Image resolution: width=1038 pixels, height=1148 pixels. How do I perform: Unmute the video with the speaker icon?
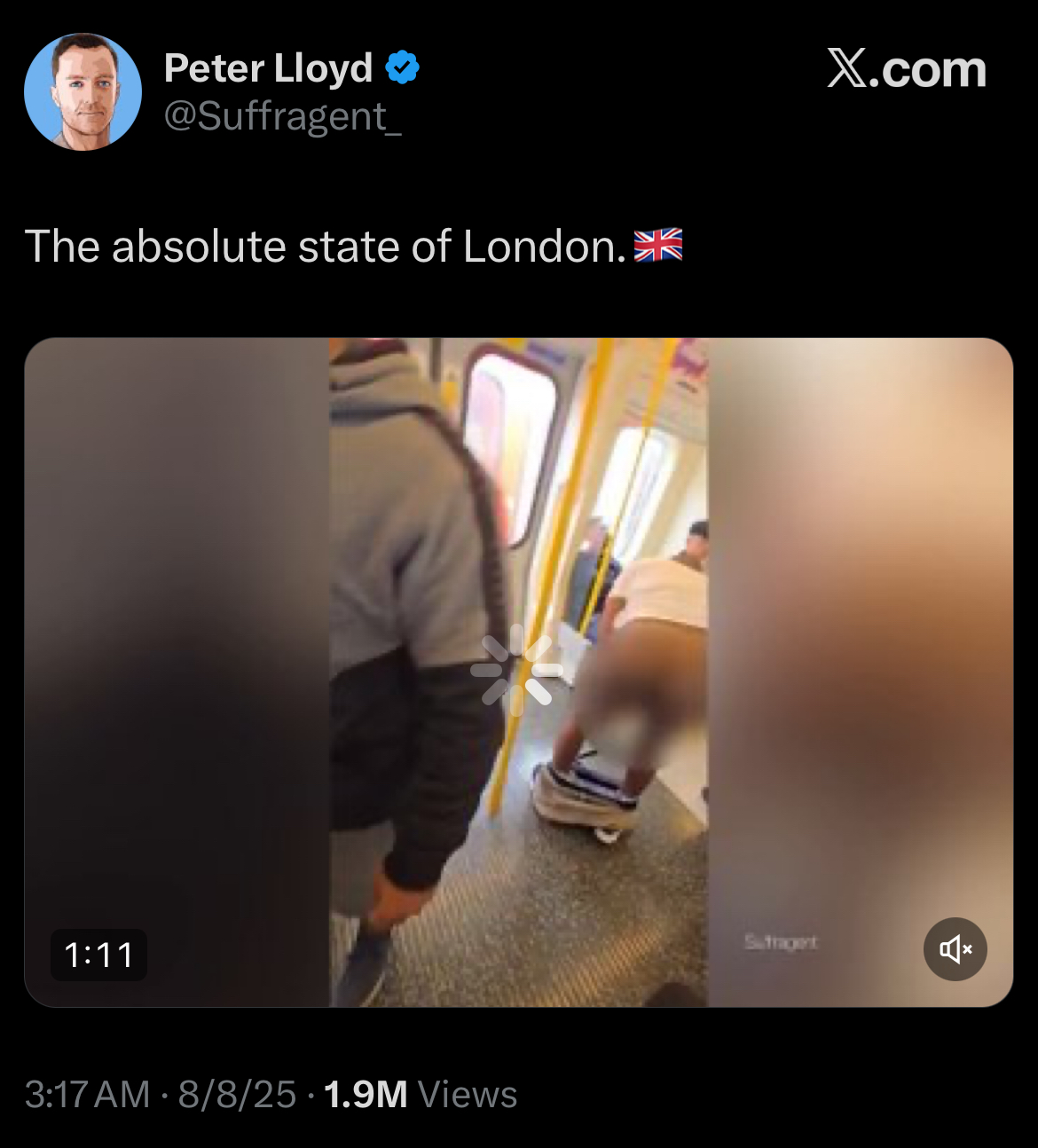pyautogui.click(x=955, y=949)
